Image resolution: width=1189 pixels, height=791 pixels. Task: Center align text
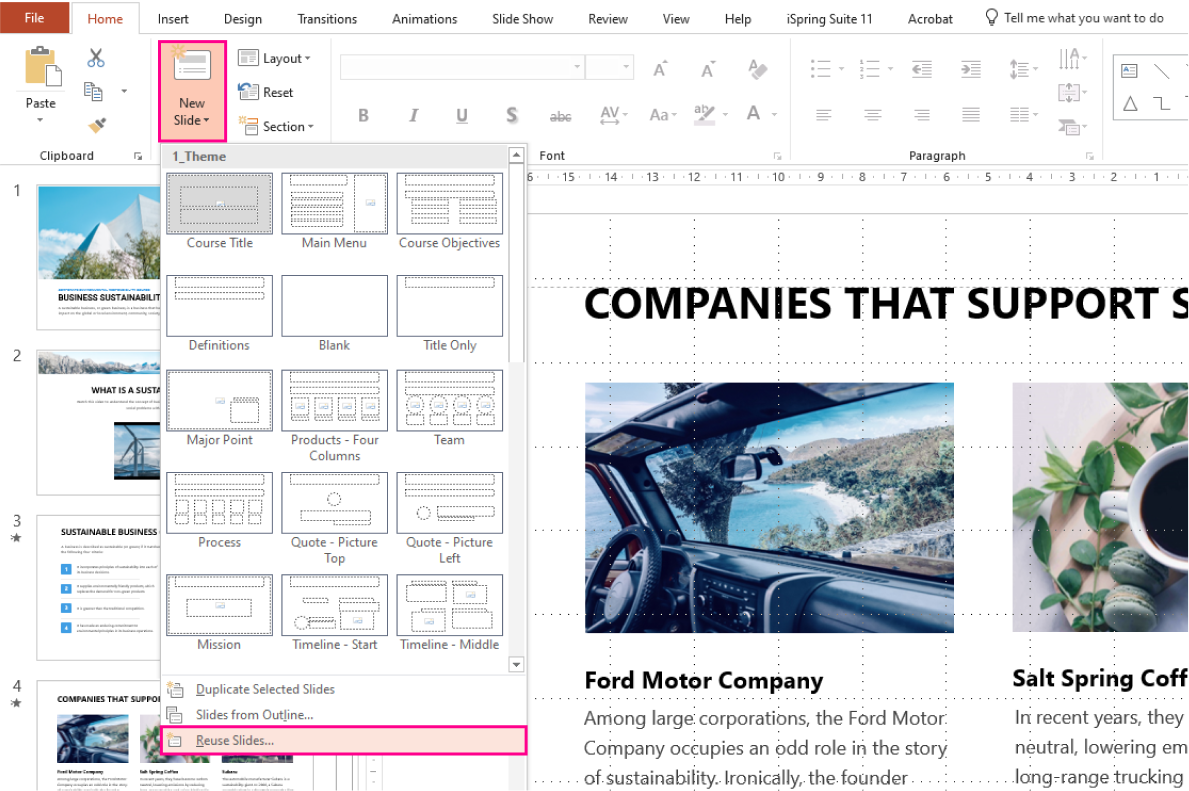[873, 115]
